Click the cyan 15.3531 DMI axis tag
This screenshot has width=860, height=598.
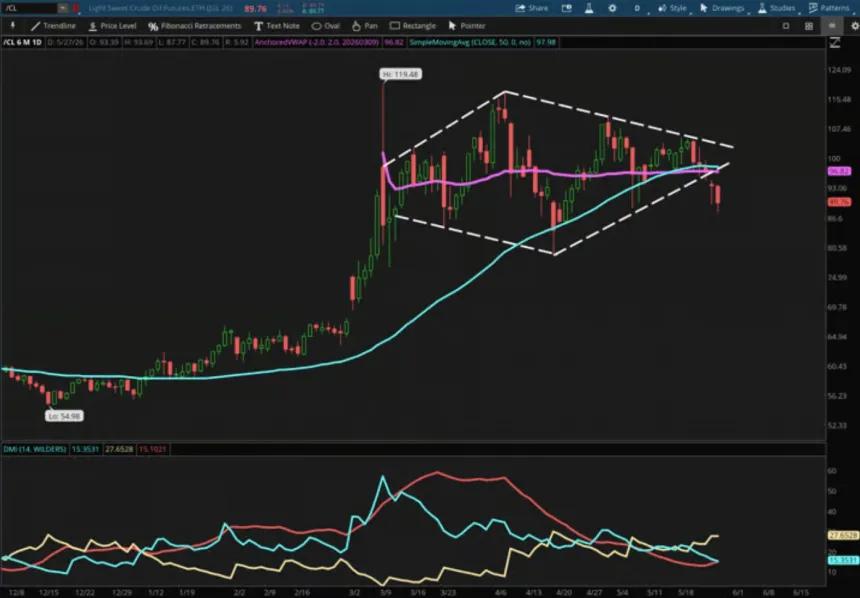coord(842,560)
